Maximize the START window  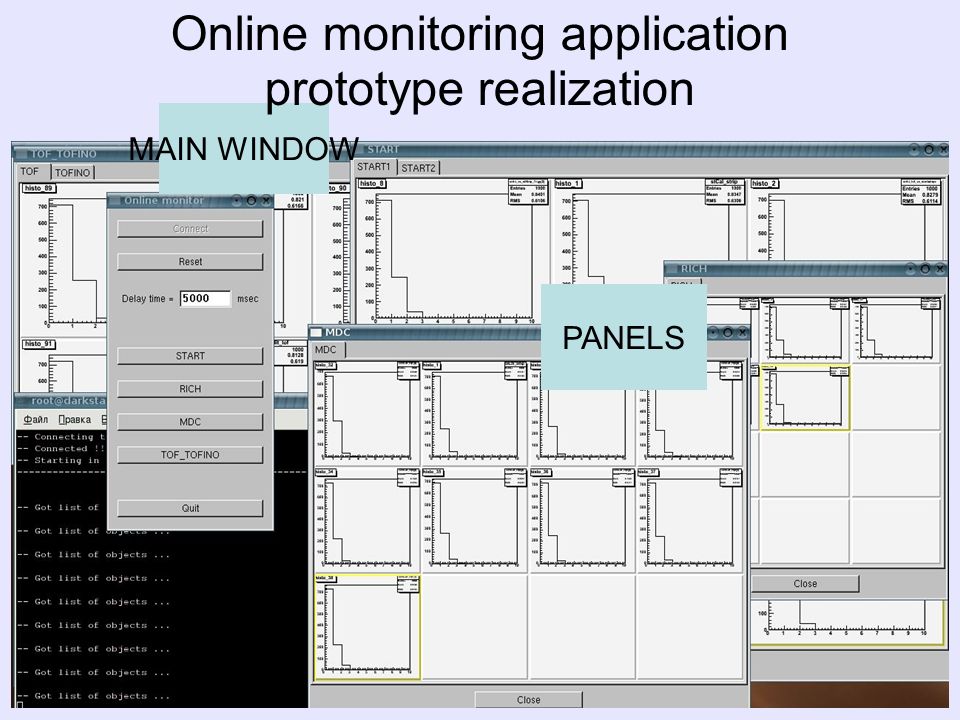(929, 149)
